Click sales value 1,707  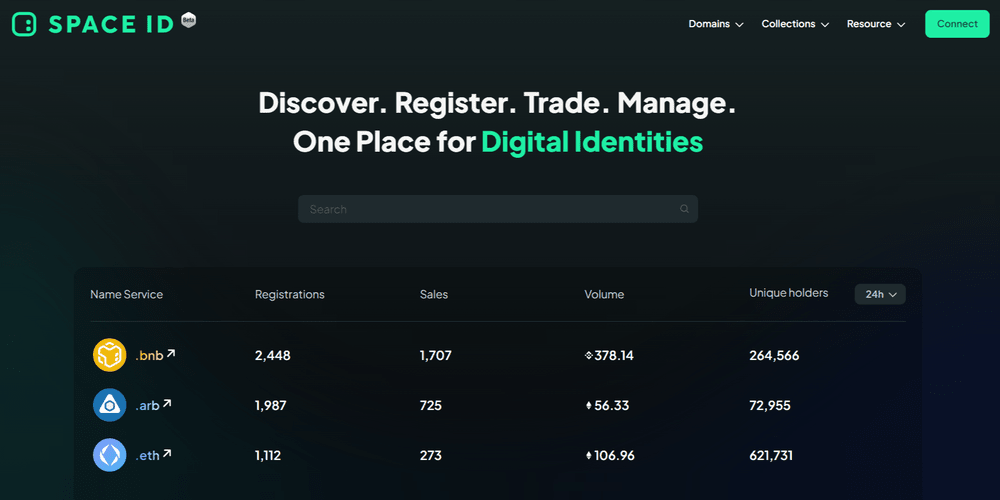436,355
